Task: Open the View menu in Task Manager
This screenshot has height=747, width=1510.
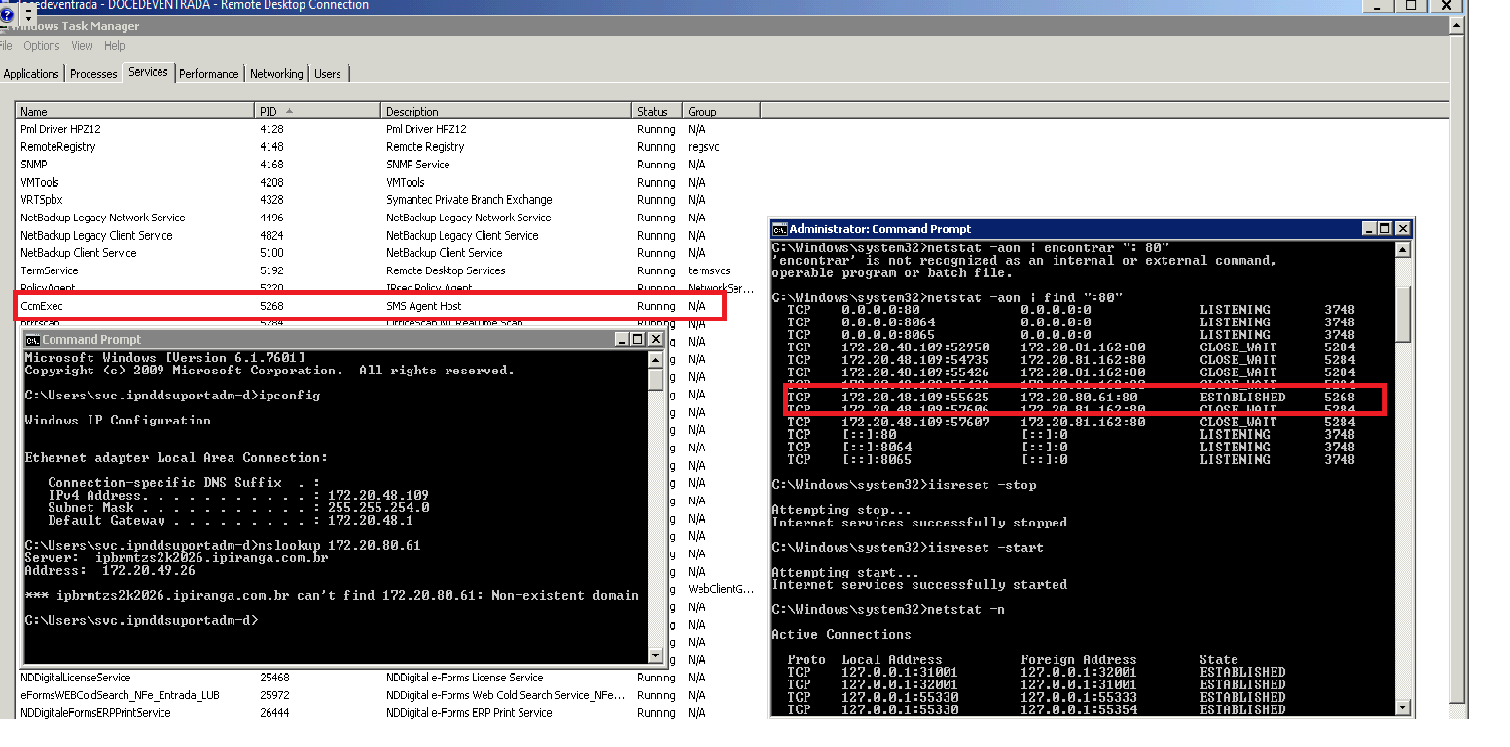Action: [x=82, y=46]
